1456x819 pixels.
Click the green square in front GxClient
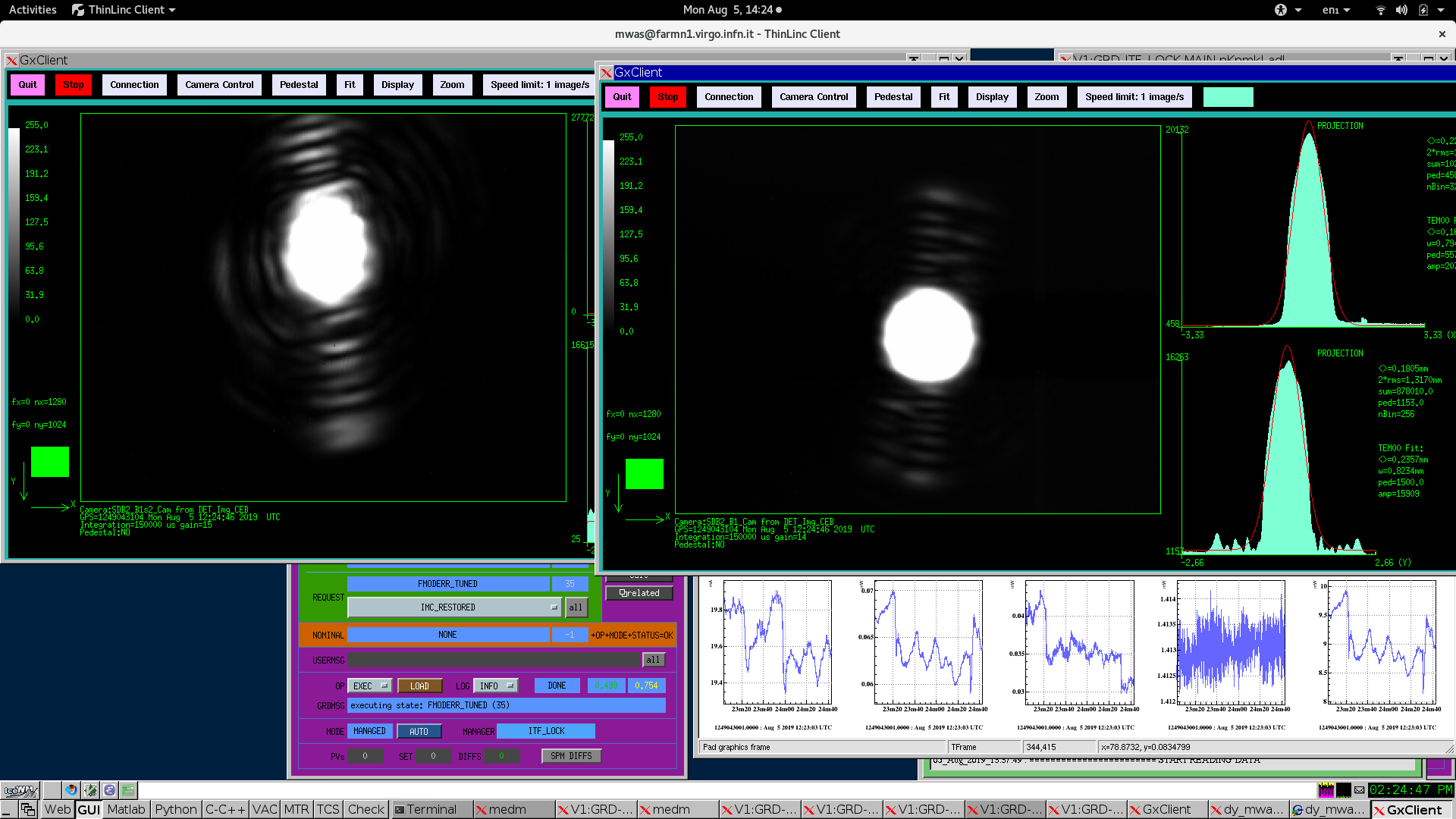tap(645, 474)
